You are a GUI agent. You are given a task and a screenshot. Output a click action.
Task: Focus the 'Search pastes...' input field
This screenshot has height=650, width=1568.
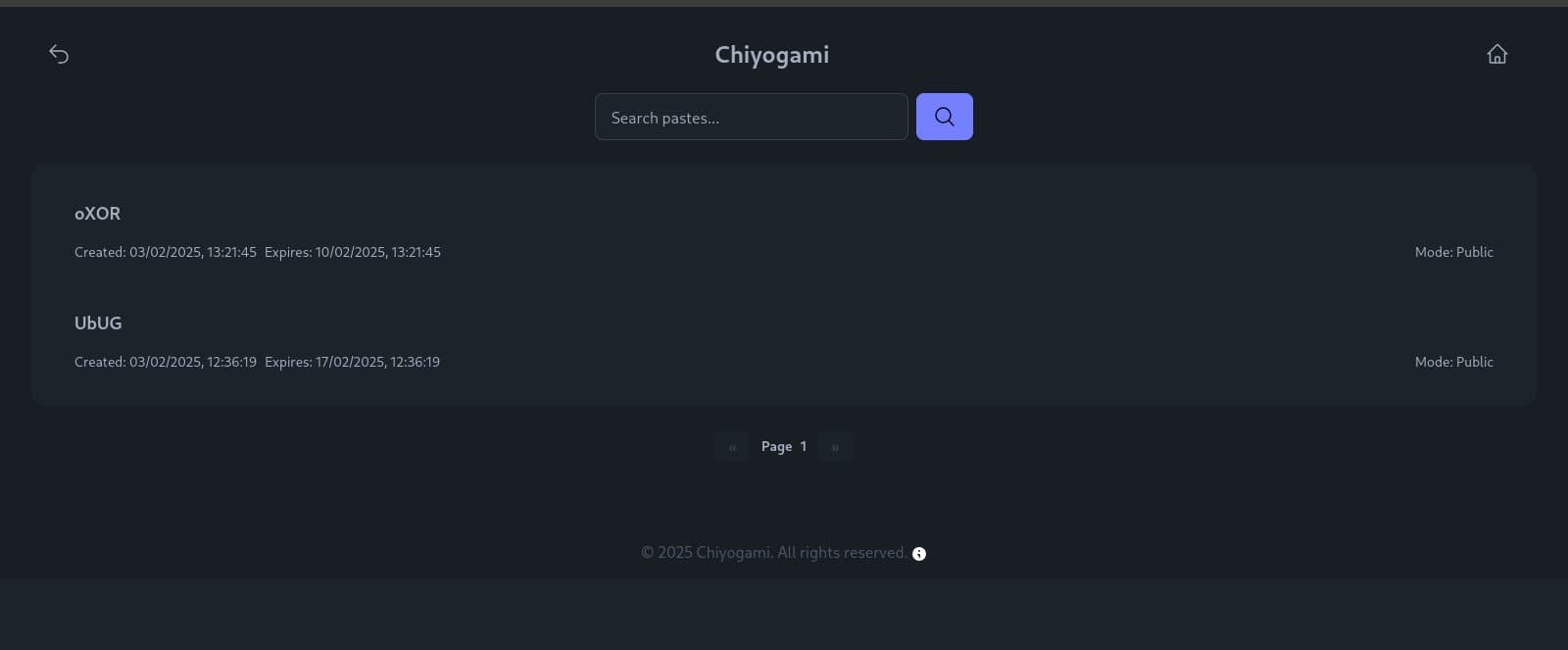coord(751,118)
